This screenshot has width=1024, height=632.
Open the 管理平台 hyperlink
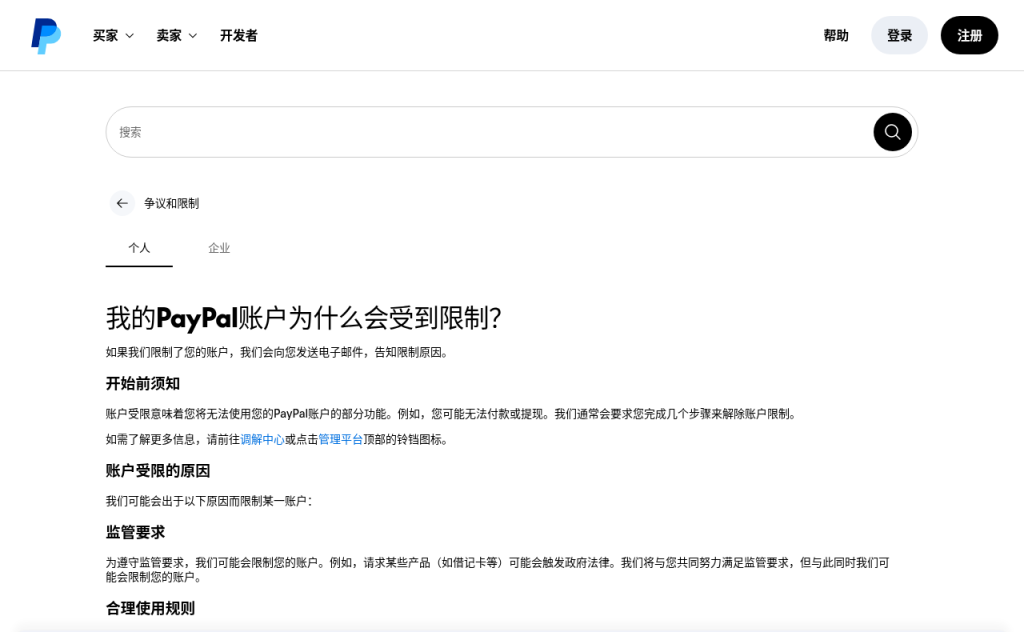pyautogui.click(x=340, y=439)
